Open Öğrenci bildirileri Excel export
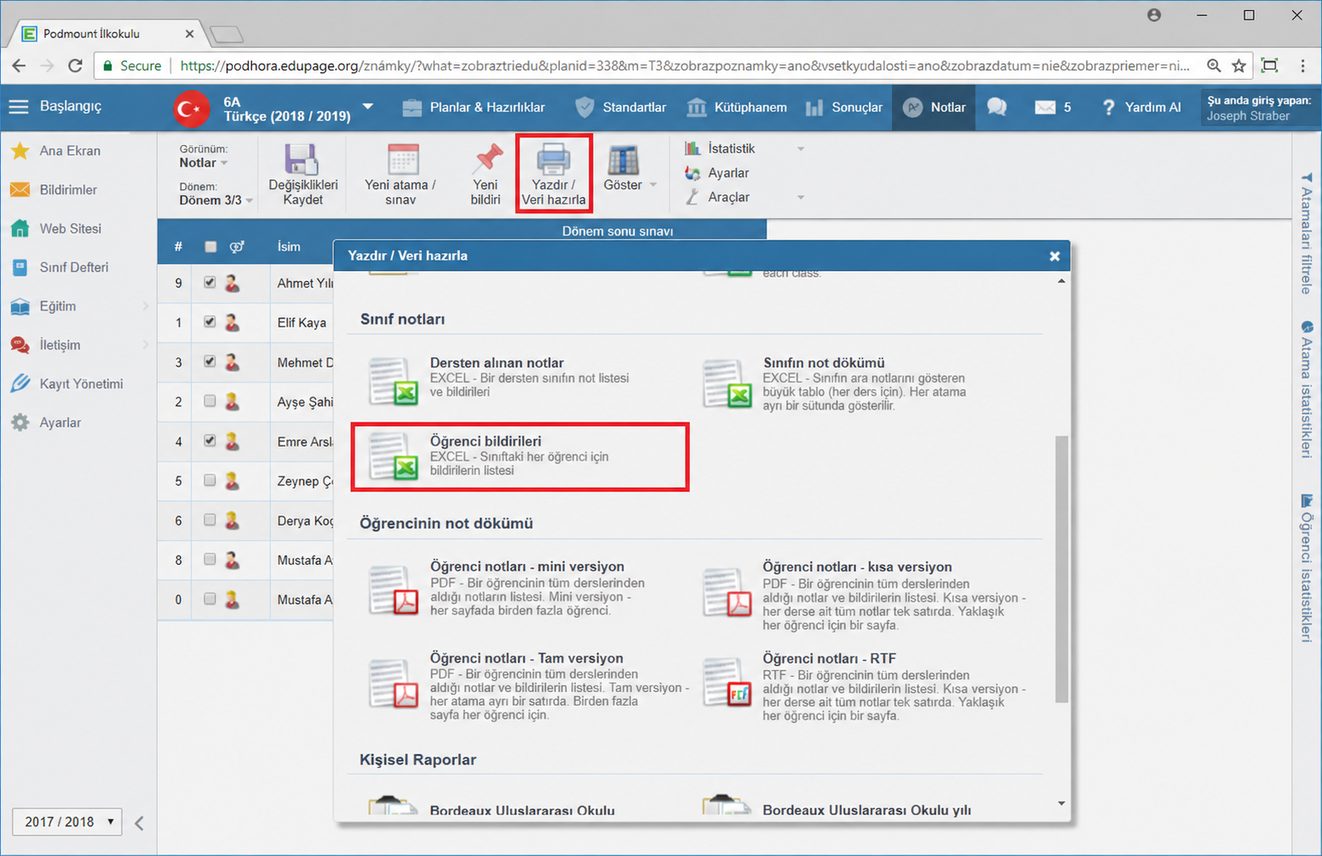 click(520, 456)
